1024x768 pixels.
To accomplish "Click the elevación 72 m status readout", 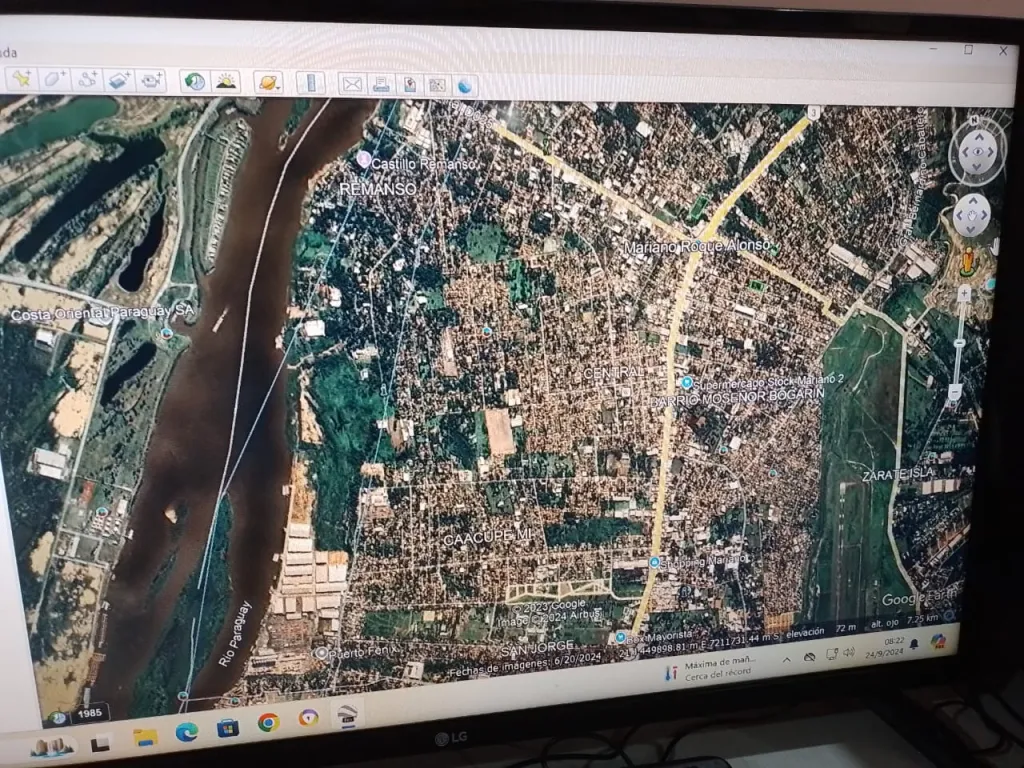I will click(x=821, y=631).
